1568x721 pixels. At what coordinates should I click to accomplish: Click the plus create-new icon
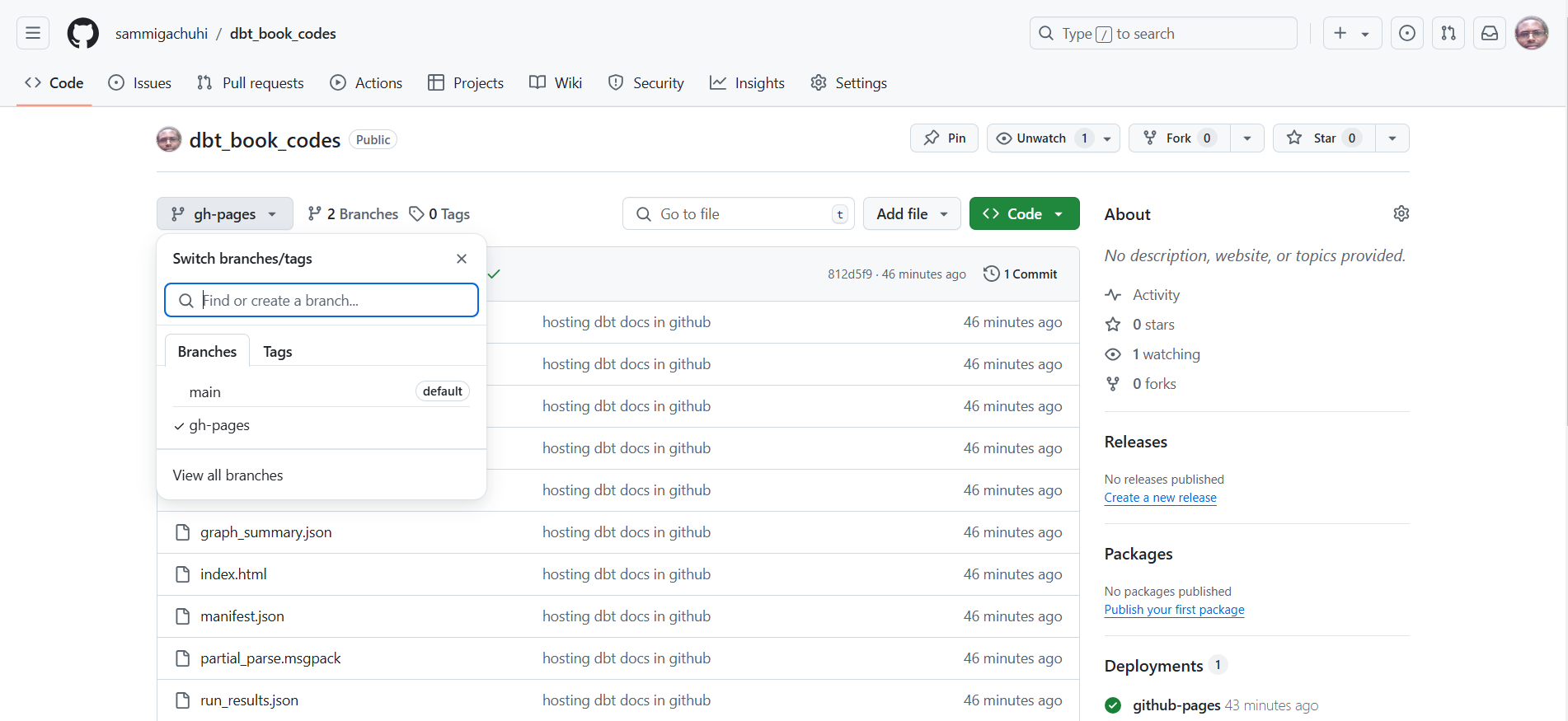pyautogui.click(x=1340, y=33)
